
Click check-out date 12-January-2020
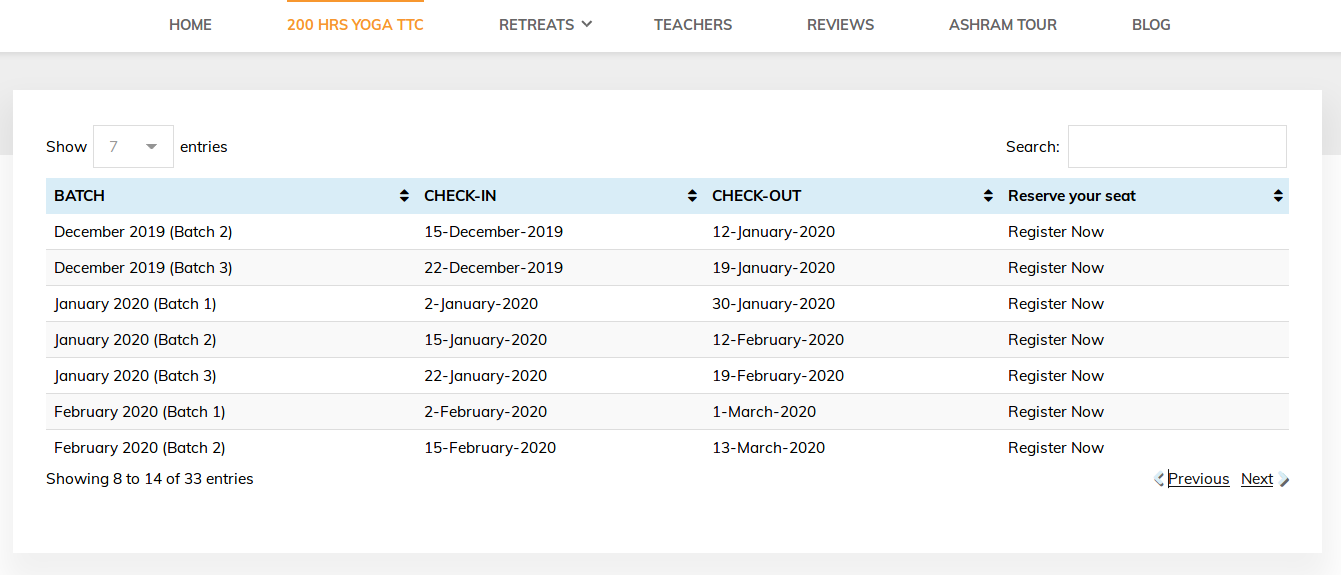[x=773, y=232]
